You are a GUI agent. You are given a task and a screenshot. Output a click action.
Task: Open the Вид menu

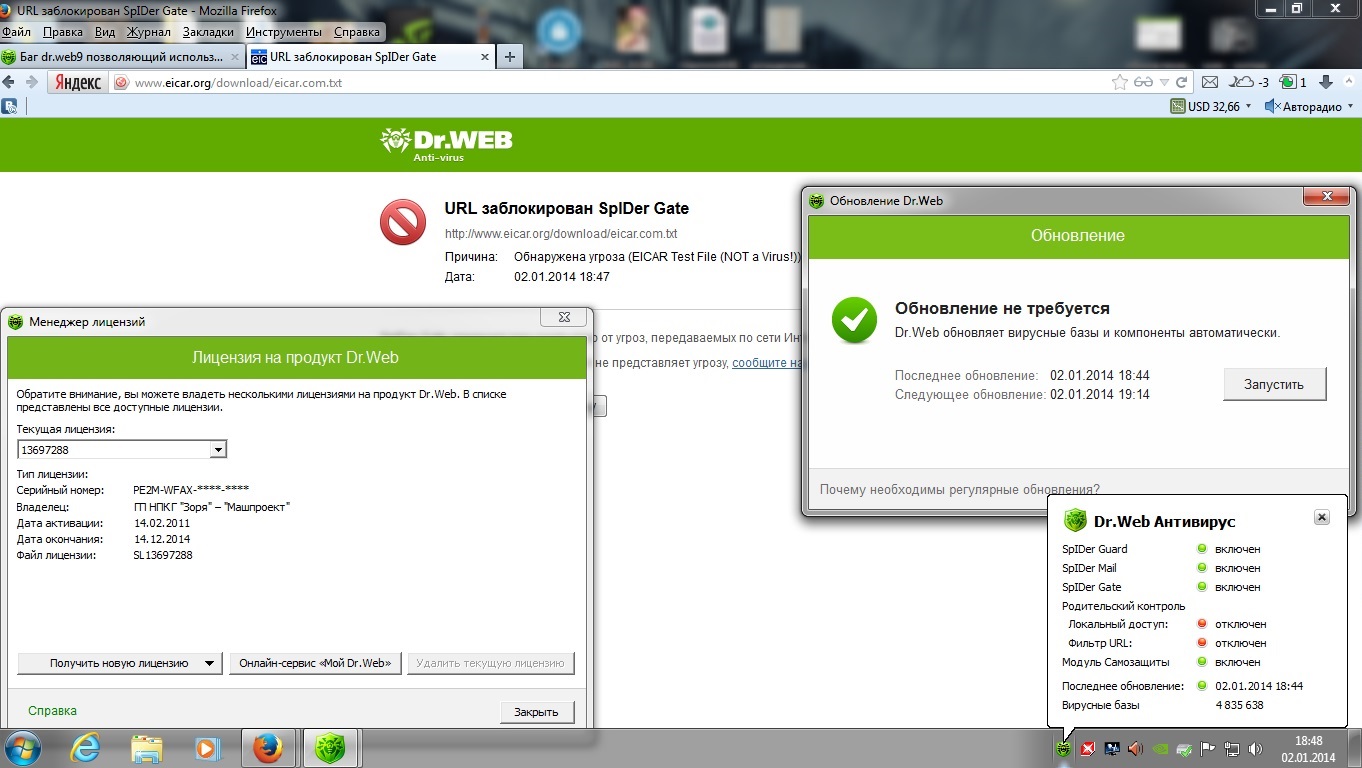[x=105, y=32]
